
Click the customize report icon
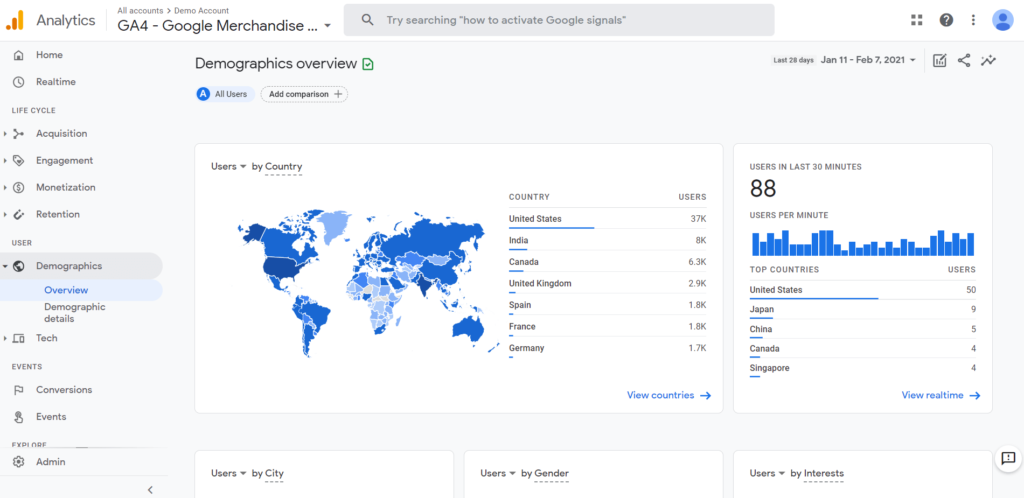tap(940, 61)
